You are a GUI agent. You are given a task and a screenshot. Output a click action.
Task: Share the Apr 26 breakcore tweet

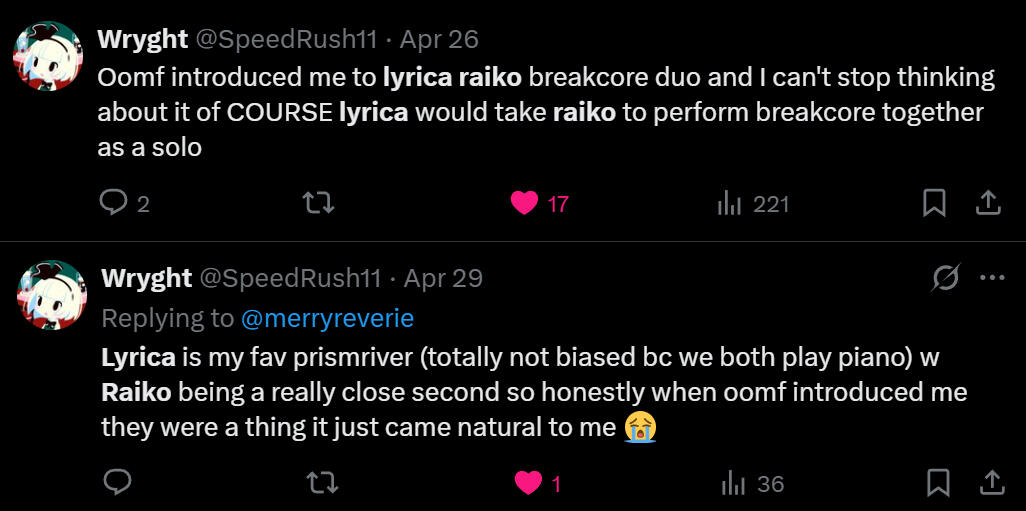point(988,204)
